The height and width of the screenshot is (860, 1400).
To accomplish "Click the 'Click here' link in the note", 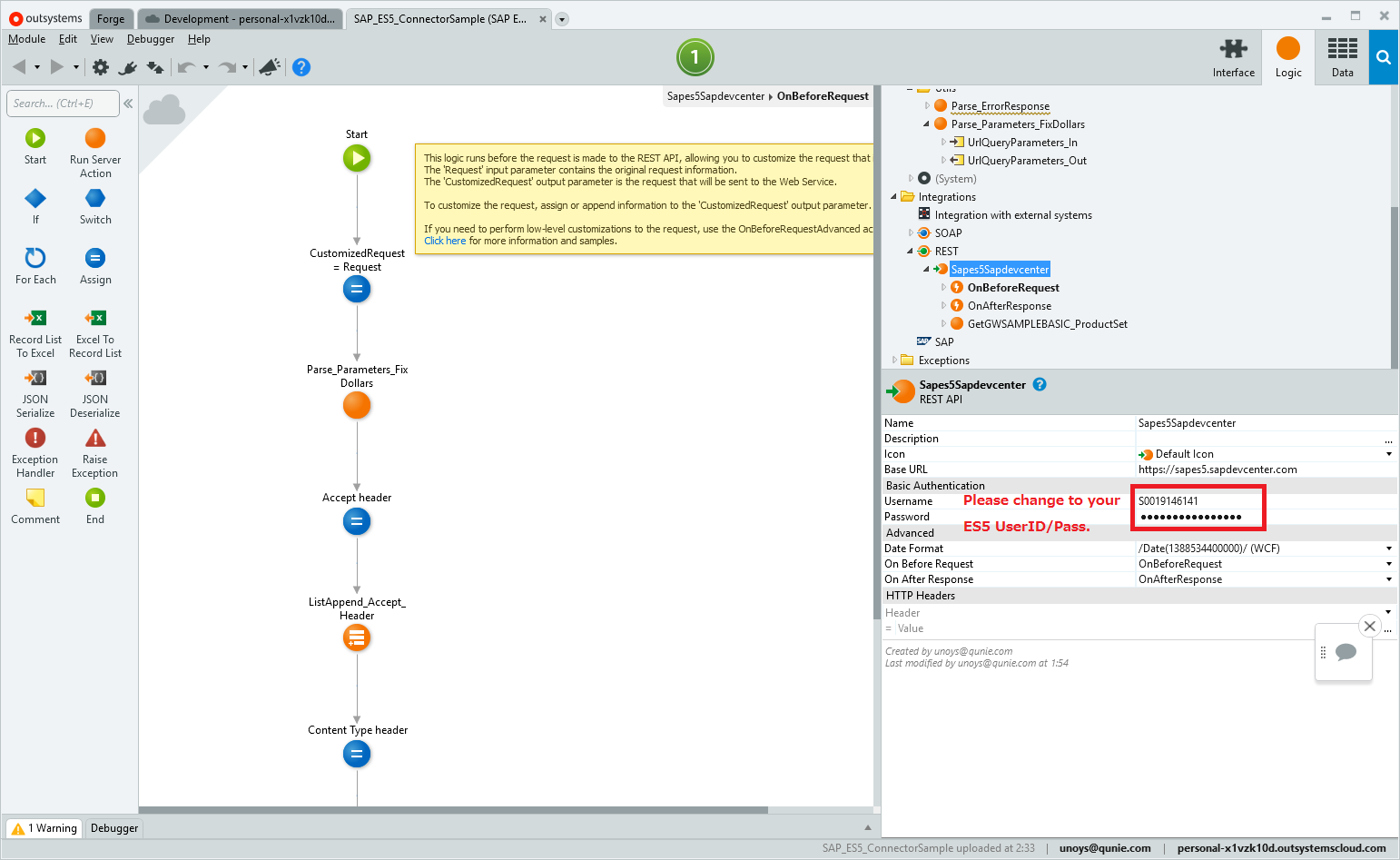I will pyautogui.click(x=444, y=240).
